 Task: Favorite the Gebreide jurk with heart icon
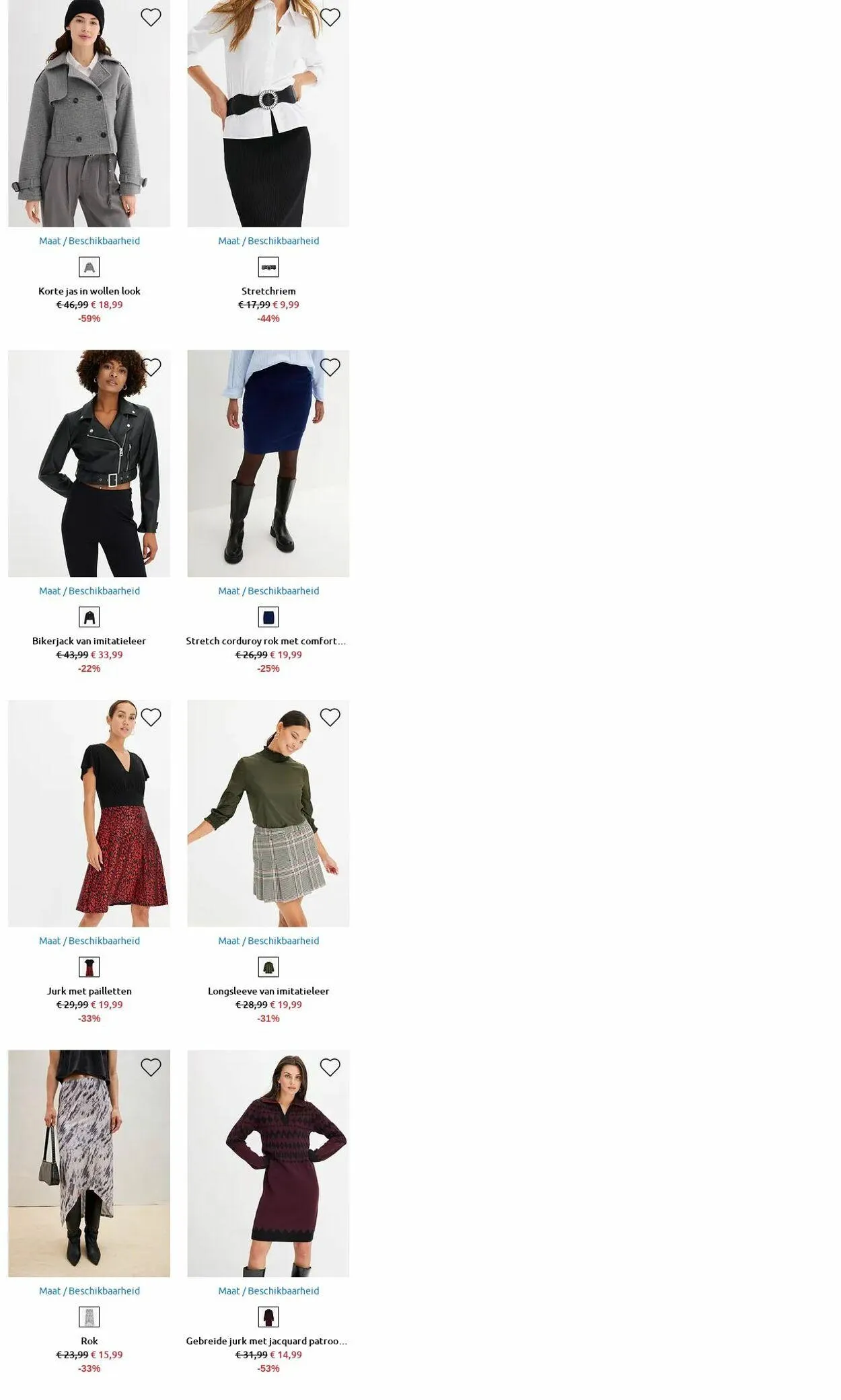[x=330, y=1067]
